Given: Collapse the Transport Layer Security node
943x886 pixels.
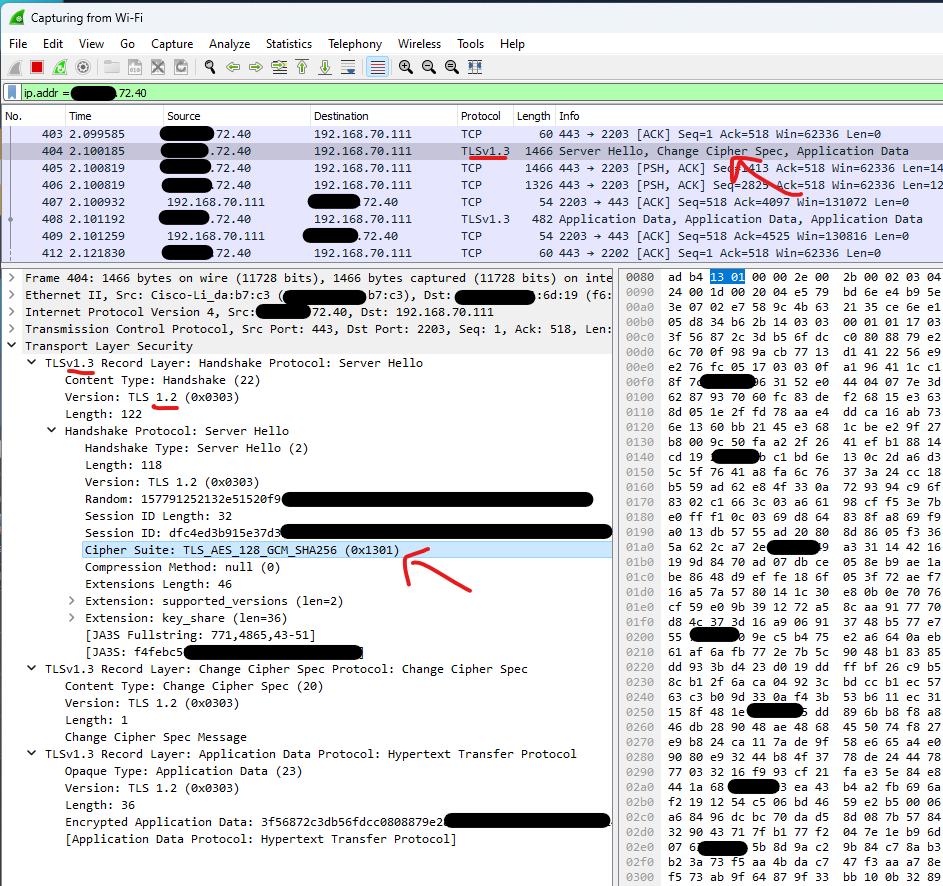Looking at the screenshot, I should click(11, 345).
